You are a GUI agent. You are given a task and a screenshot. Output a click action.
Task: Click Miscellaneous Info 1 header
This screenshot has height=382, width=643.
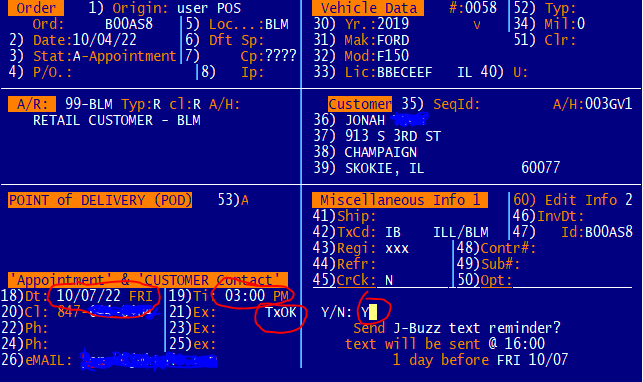(400, 200)
